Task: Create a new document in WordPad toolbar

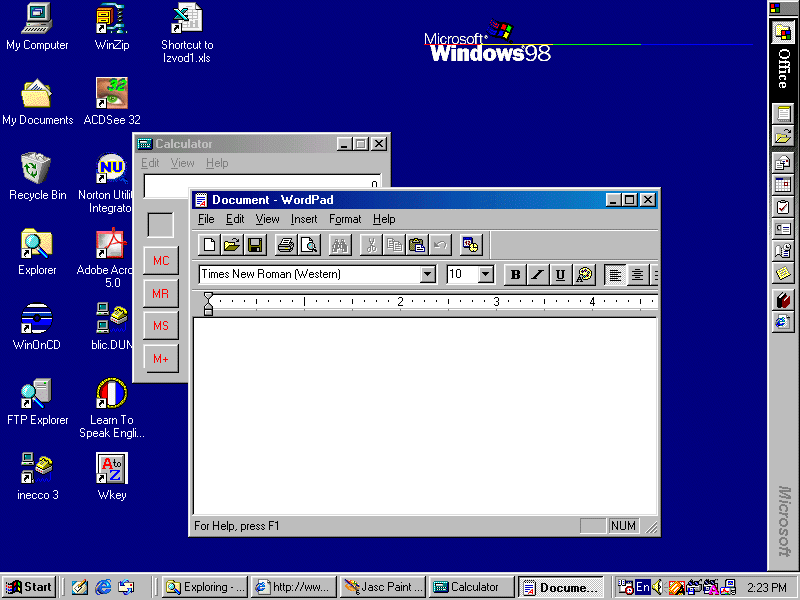Action: click(x=209, y=245)
